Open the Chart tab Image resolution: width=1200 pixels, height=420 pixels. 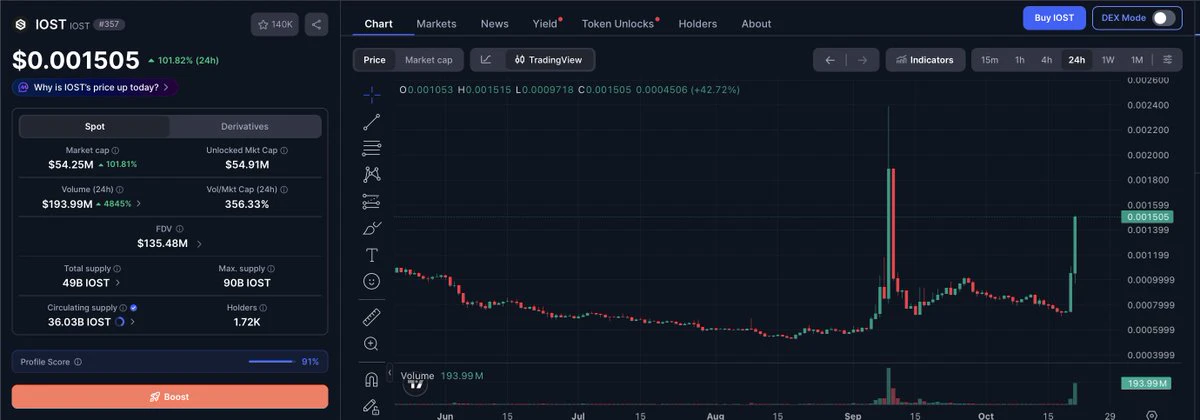[378, 23]
